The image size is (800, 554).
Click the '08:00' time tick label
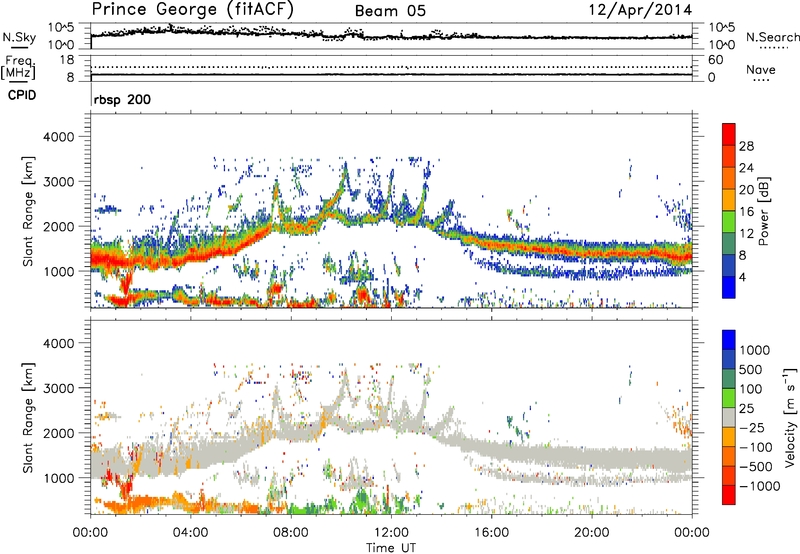pos(291,533)
